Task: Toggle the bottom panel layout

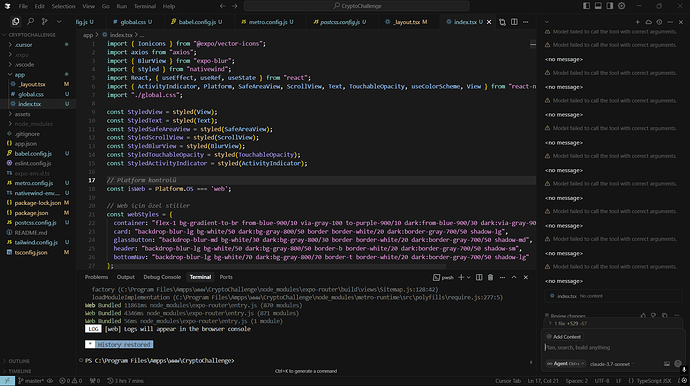Action: point(598,6)
